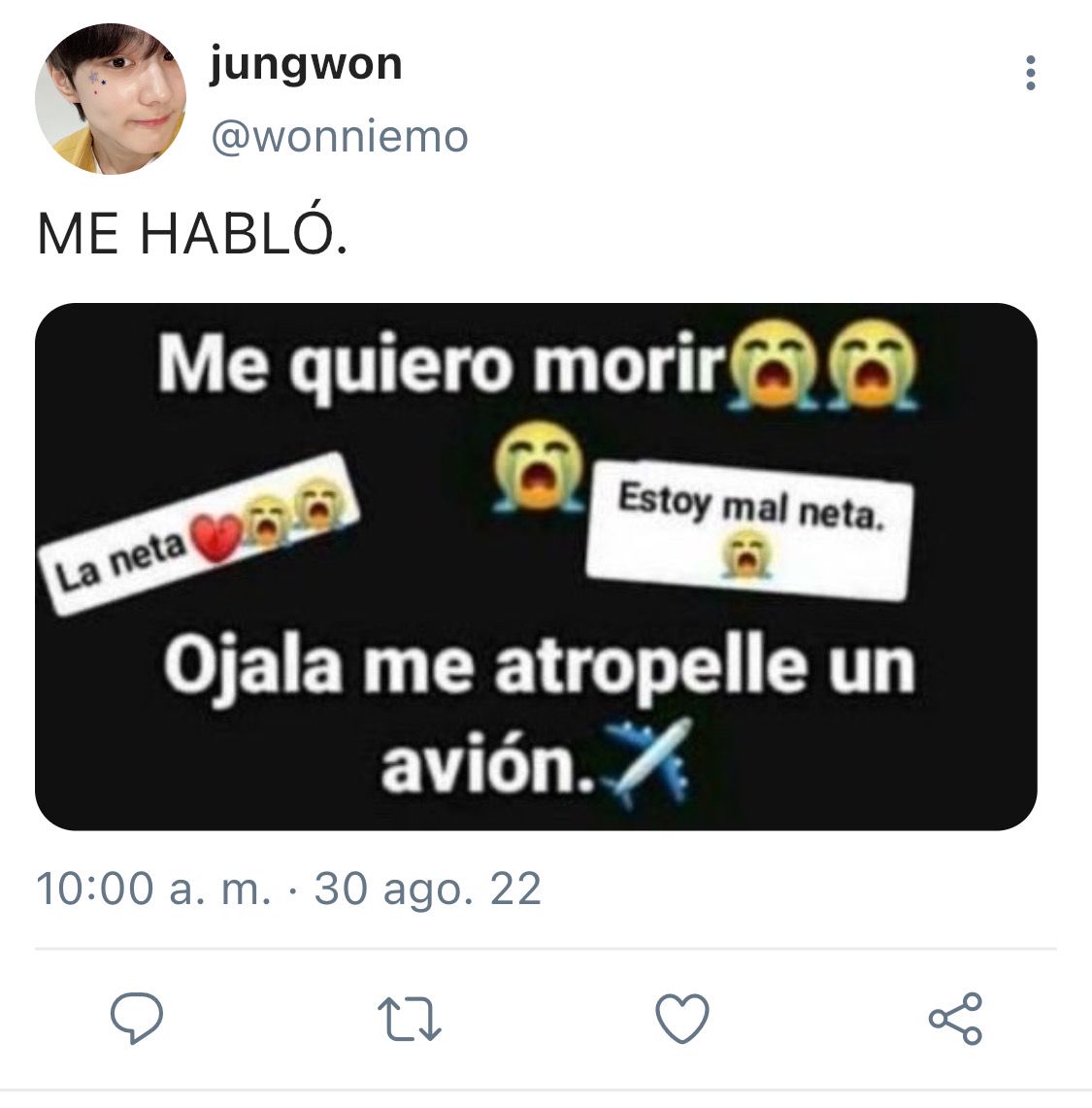Screen dimensions: 1092x1108
Task: Open the three-dot more options menu
Action: coord(1031,73)
